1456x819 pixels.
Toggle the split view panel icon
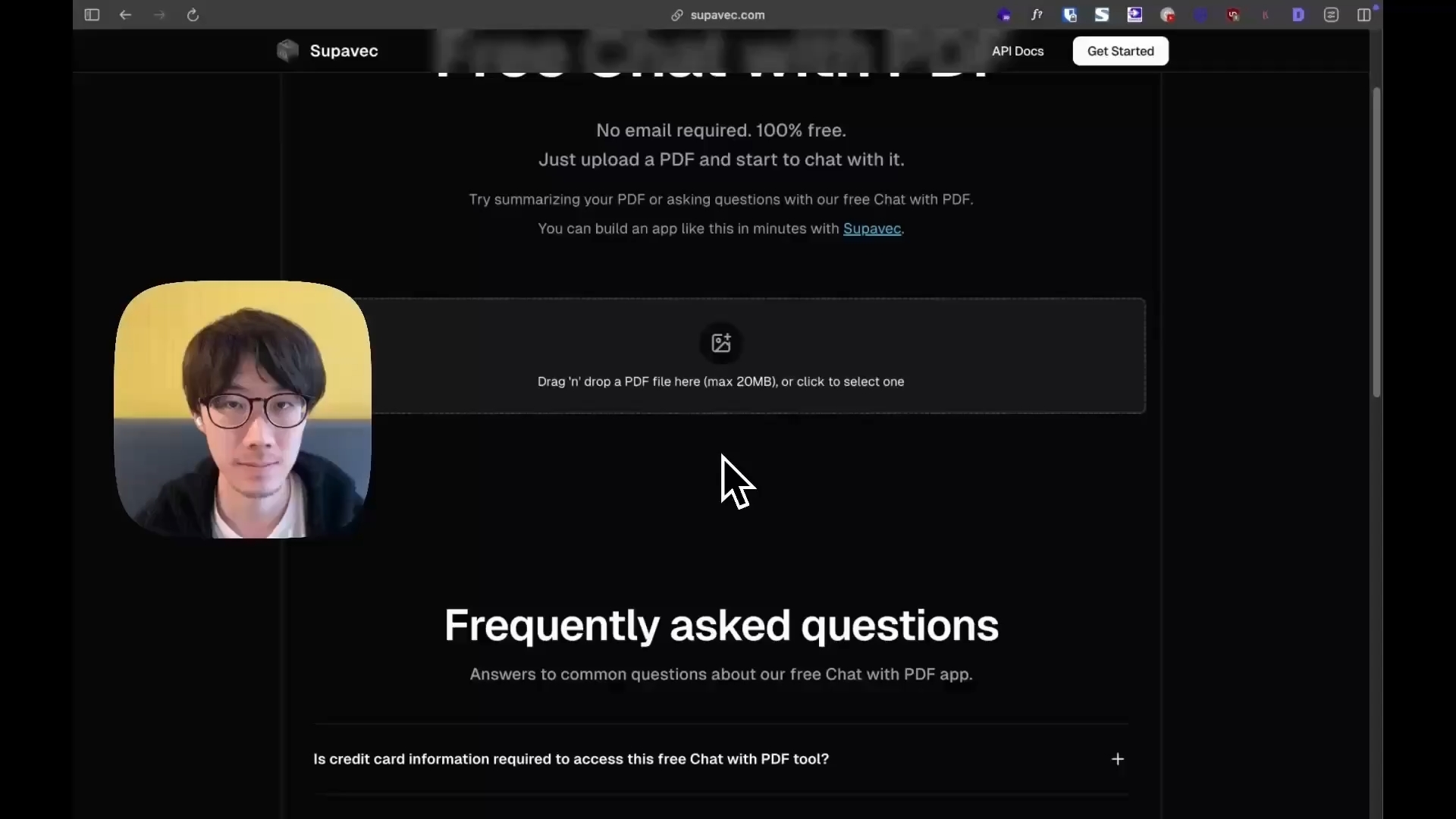coord(1363,14)
